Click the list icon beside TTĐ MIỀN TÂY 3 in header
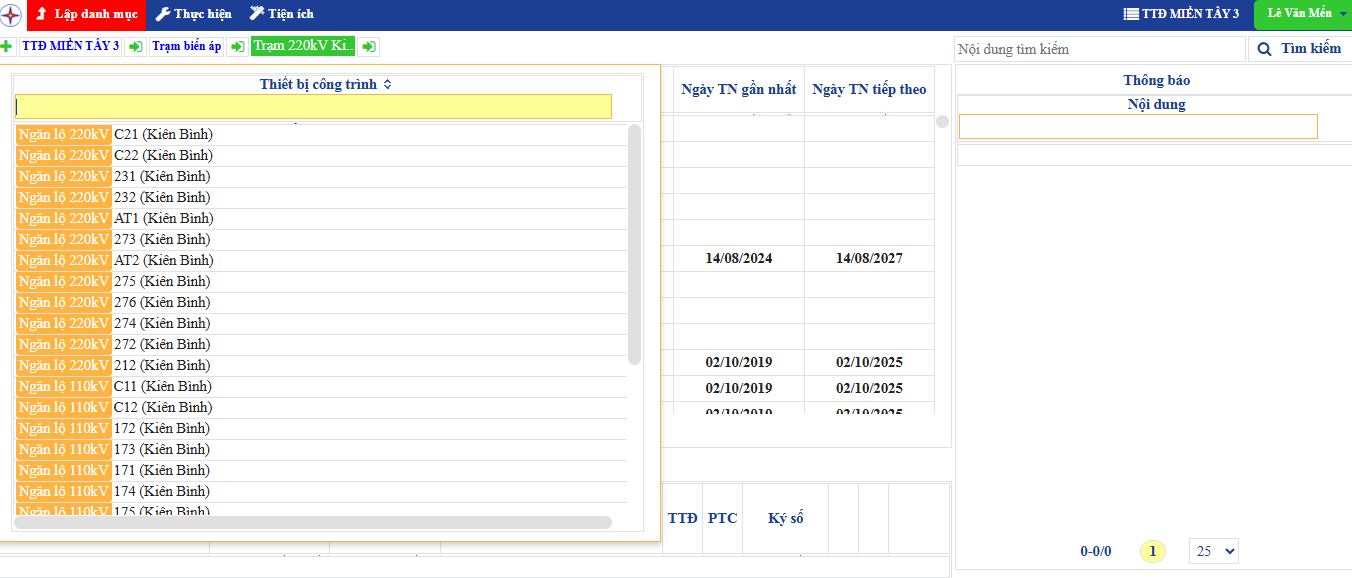The image size is (1352, 578). (1130, 14)
